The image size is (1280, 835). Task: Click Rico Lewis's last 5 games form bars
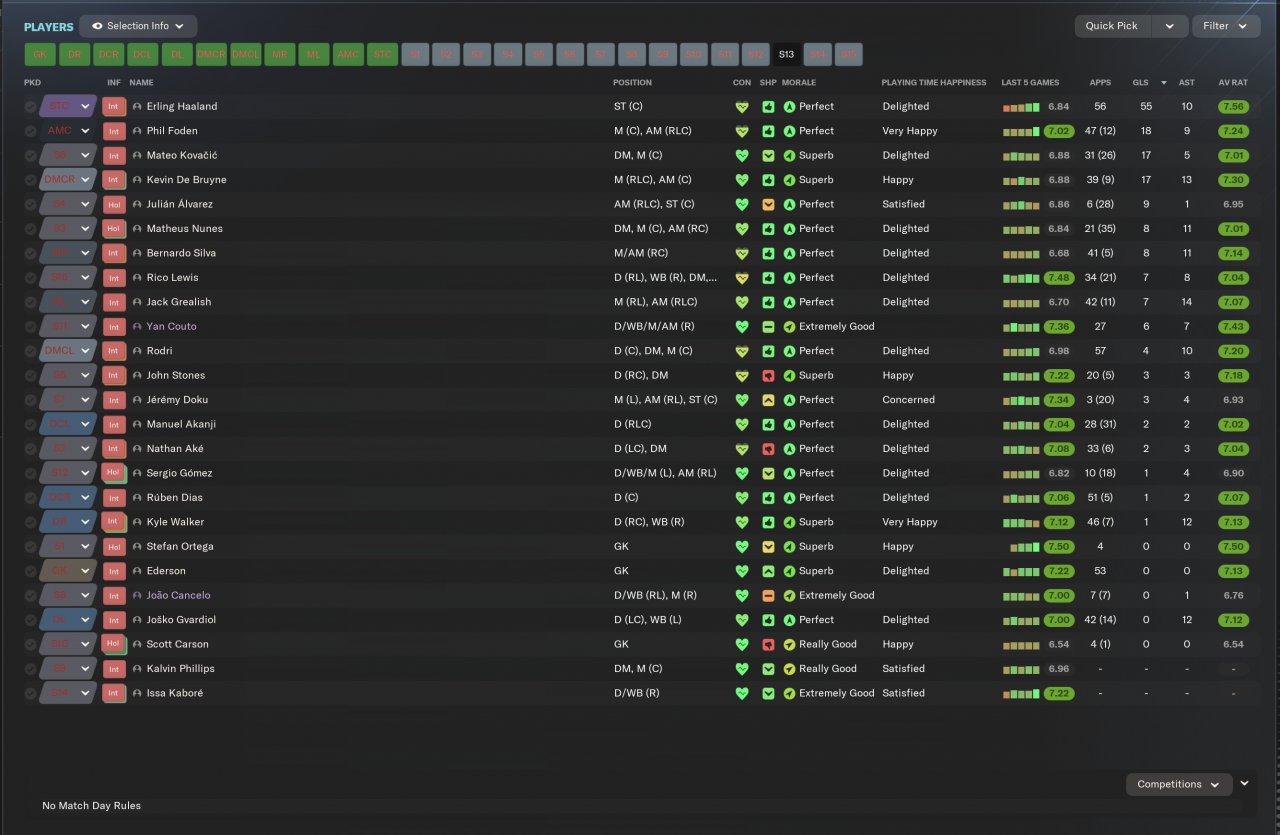pyautogui.click(x=1021, y=278)
